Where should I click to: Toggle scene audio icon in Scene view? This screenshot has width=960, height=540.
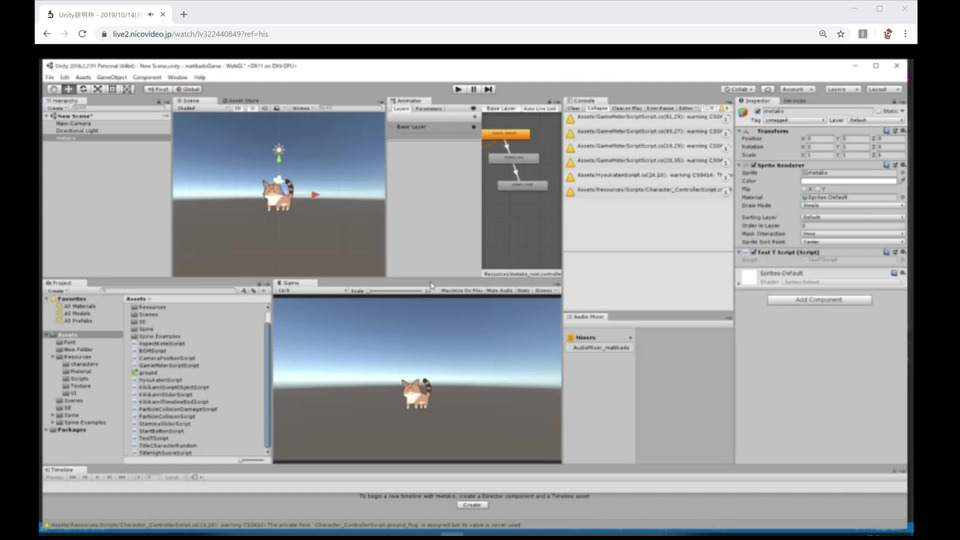click(x=264, y=108)
